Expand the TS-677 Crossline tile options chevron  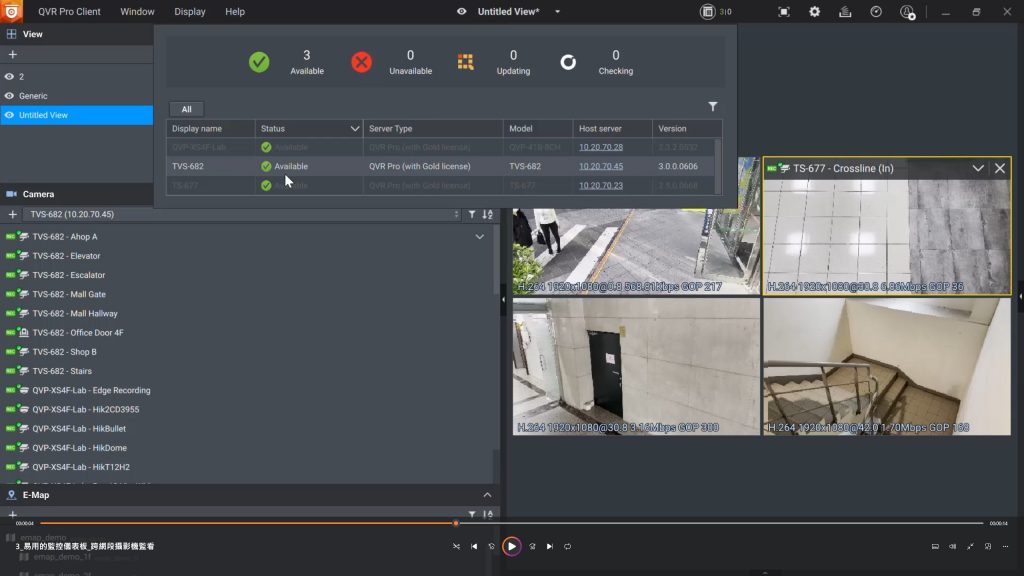[978, 169]
